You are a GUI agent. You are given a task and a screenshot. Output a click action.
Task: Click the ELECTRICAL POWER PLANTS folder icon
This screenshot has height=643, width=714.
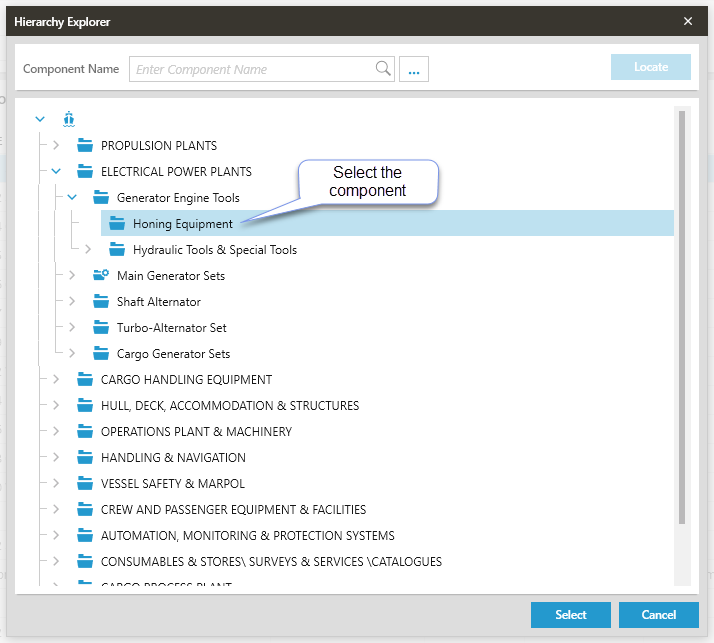(85, 171)
